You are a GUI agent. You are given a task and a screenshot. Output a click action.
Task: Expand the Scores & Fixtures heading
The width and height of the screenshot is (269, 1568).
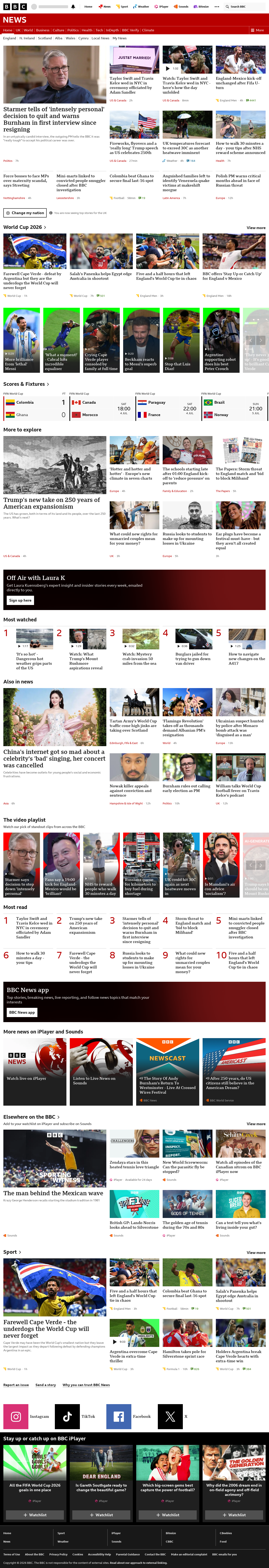pos(26,384)
